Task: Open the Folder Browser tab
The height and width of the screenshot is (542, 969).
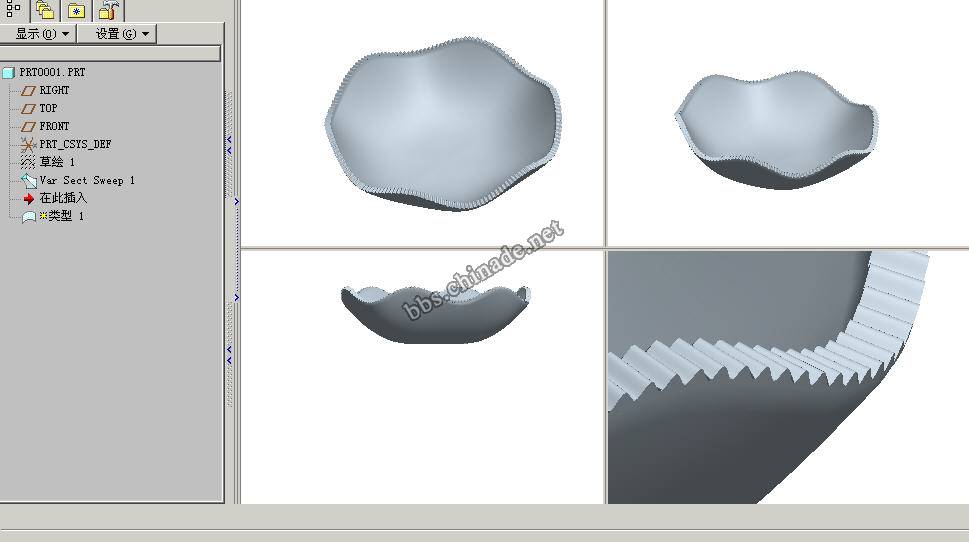Action: [45, 10]
